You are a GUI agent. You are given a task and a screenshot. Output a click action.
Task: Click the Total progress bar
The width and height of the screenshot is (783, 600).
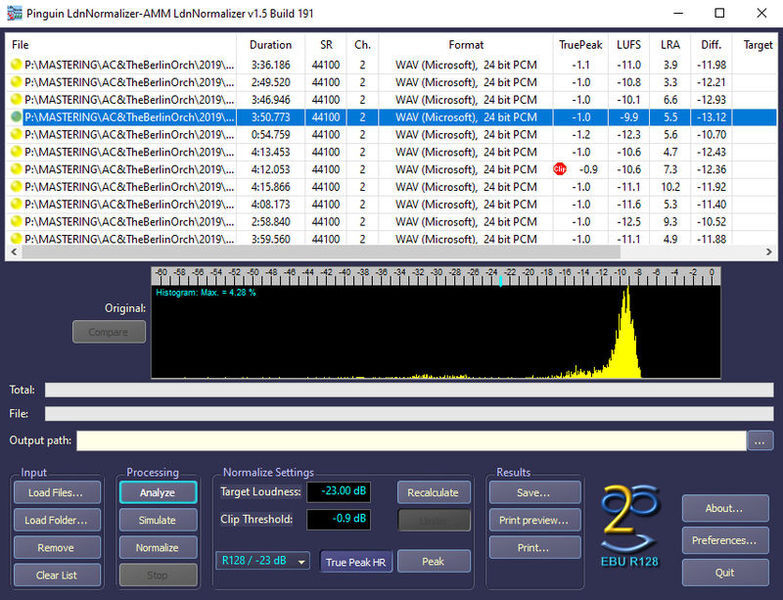pos(409,390)
